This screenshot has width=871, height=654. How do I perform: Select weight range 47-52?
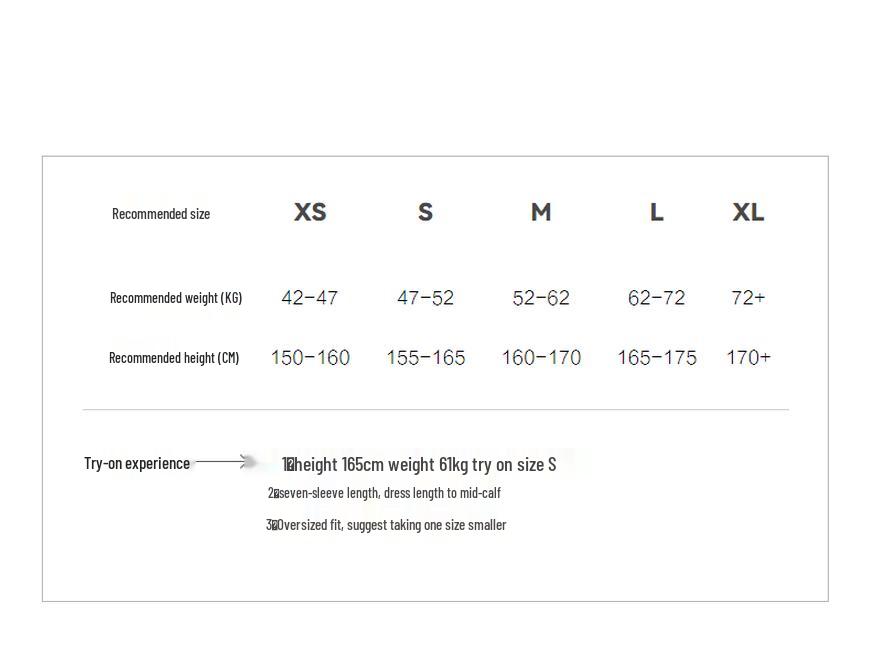(x=426, y=298)
